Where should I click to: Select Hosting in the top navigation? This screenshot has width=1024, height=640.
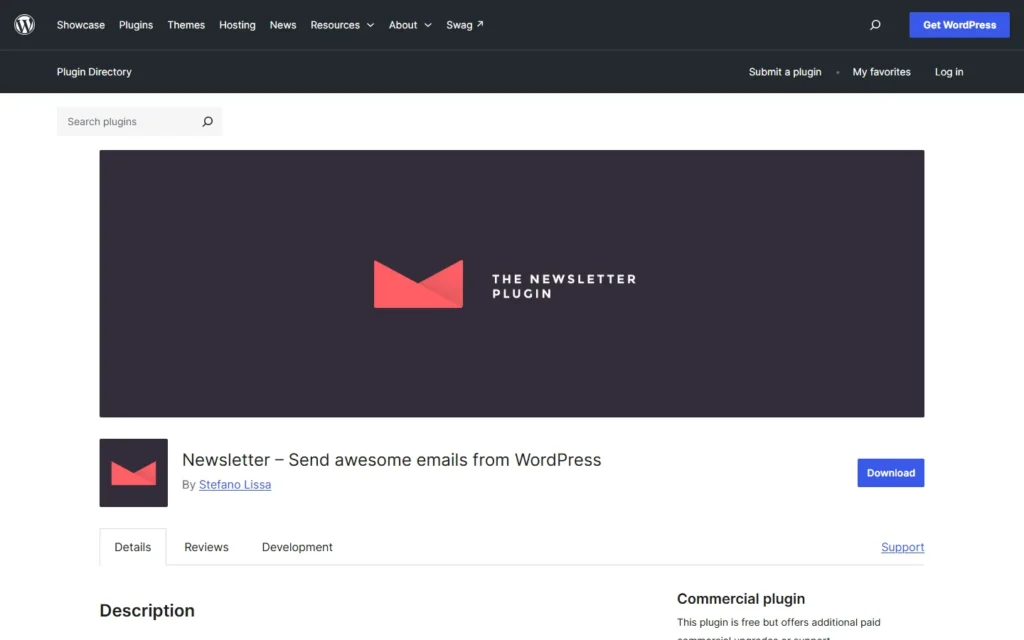237,25
